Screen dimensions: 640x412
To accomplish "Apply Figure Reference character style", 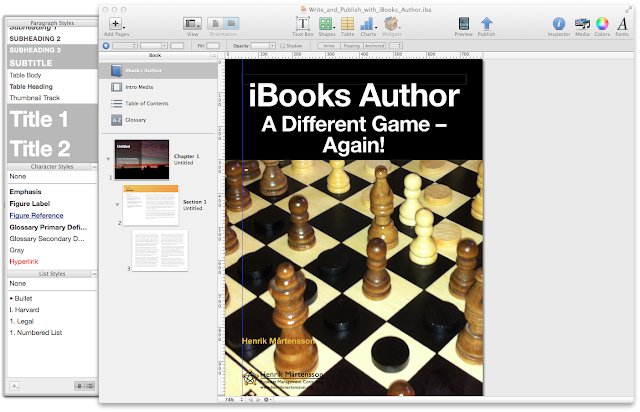I will [x=52, y=215].
